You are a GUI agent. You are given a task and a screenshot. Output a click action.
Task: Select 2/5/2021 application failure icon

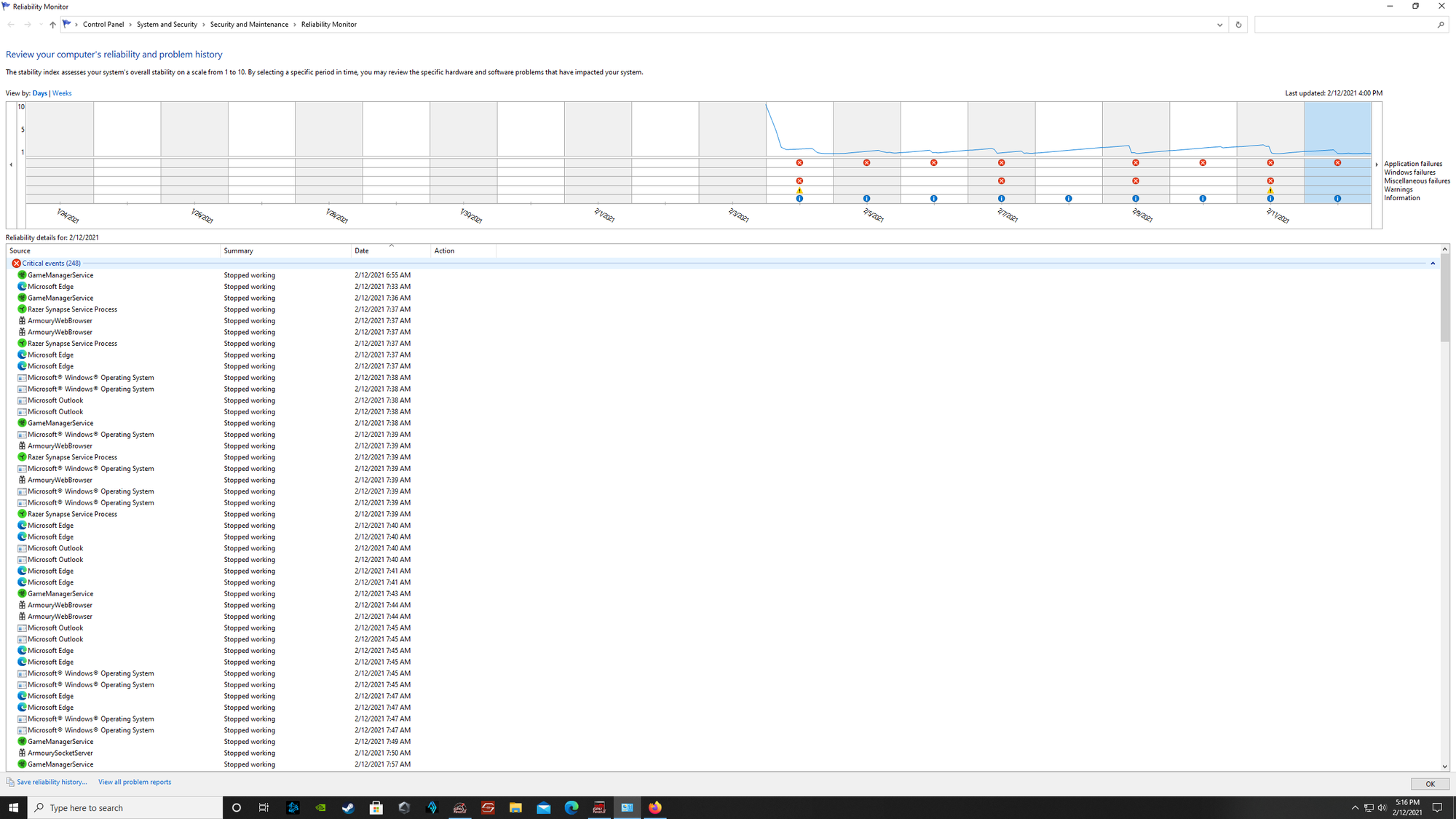click(x=866, y=163)
